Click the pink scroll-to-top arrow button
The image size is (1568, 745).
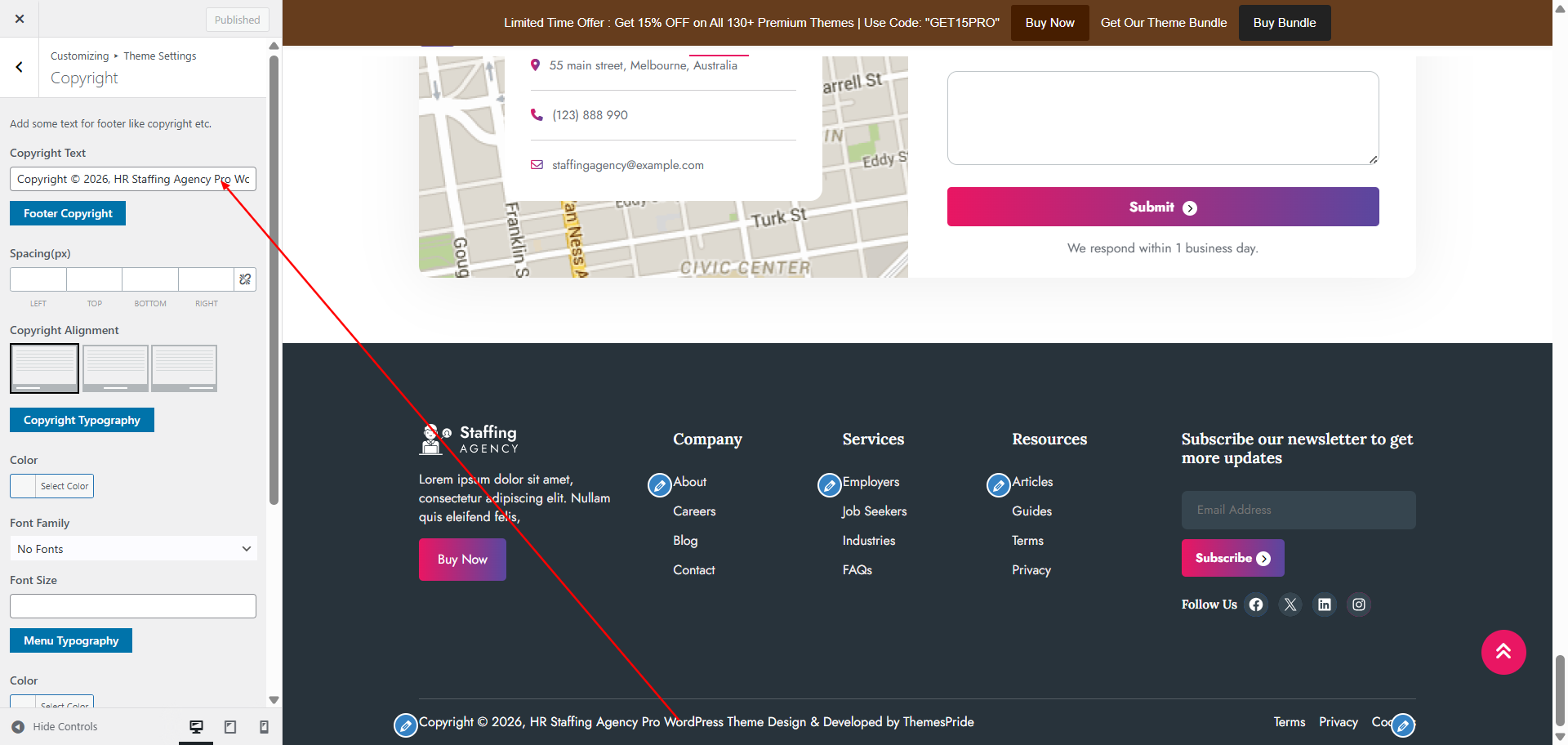coord(1503,652)
